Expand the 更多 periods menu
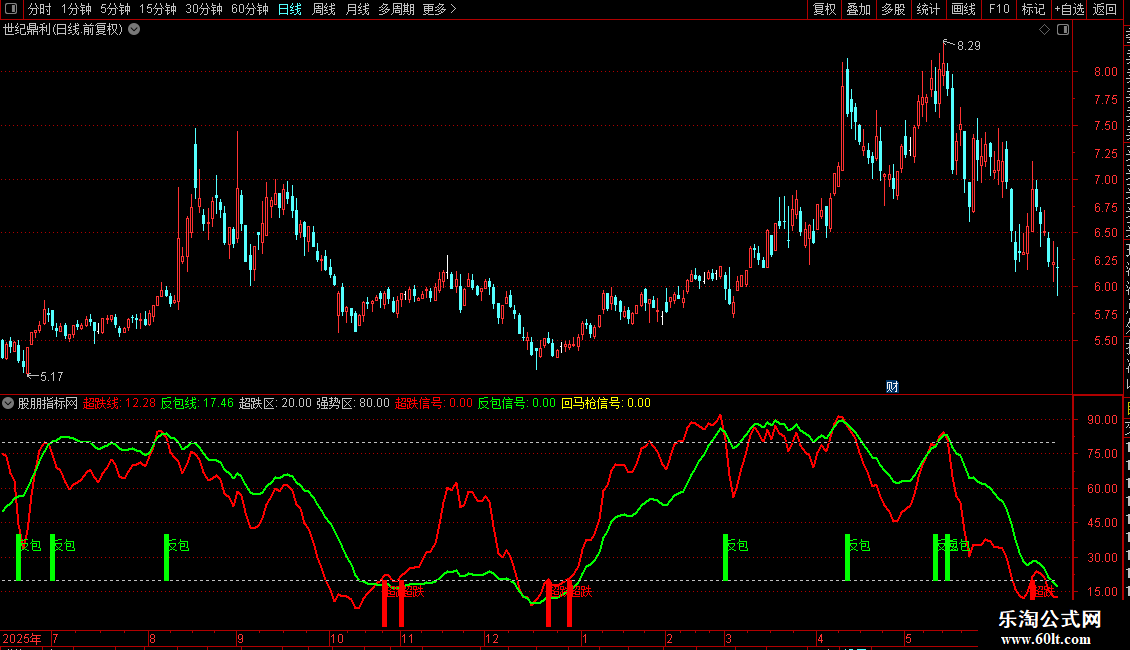Screen dimensions: 1130x650 [439, 9]
